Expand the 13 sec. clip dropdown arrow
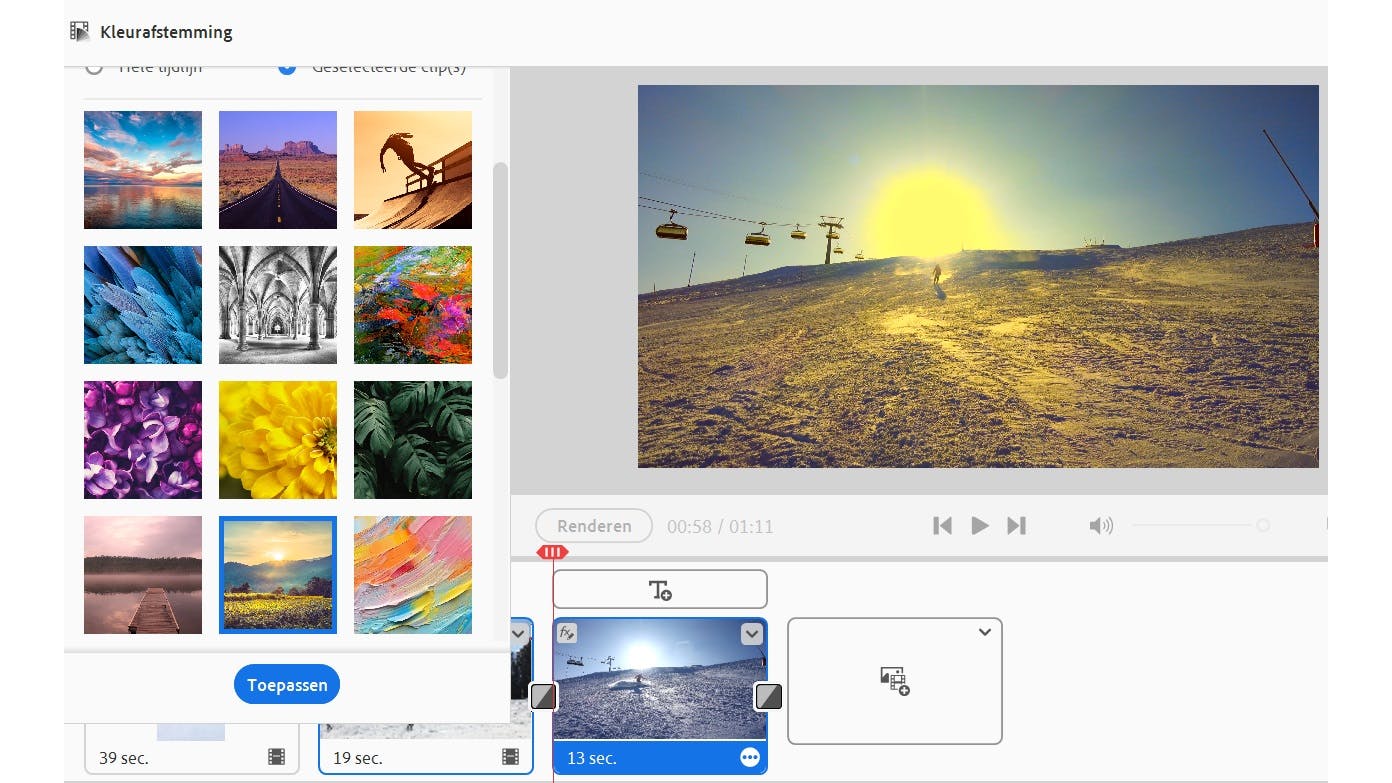1392x783 pixels. coord(752,634)
